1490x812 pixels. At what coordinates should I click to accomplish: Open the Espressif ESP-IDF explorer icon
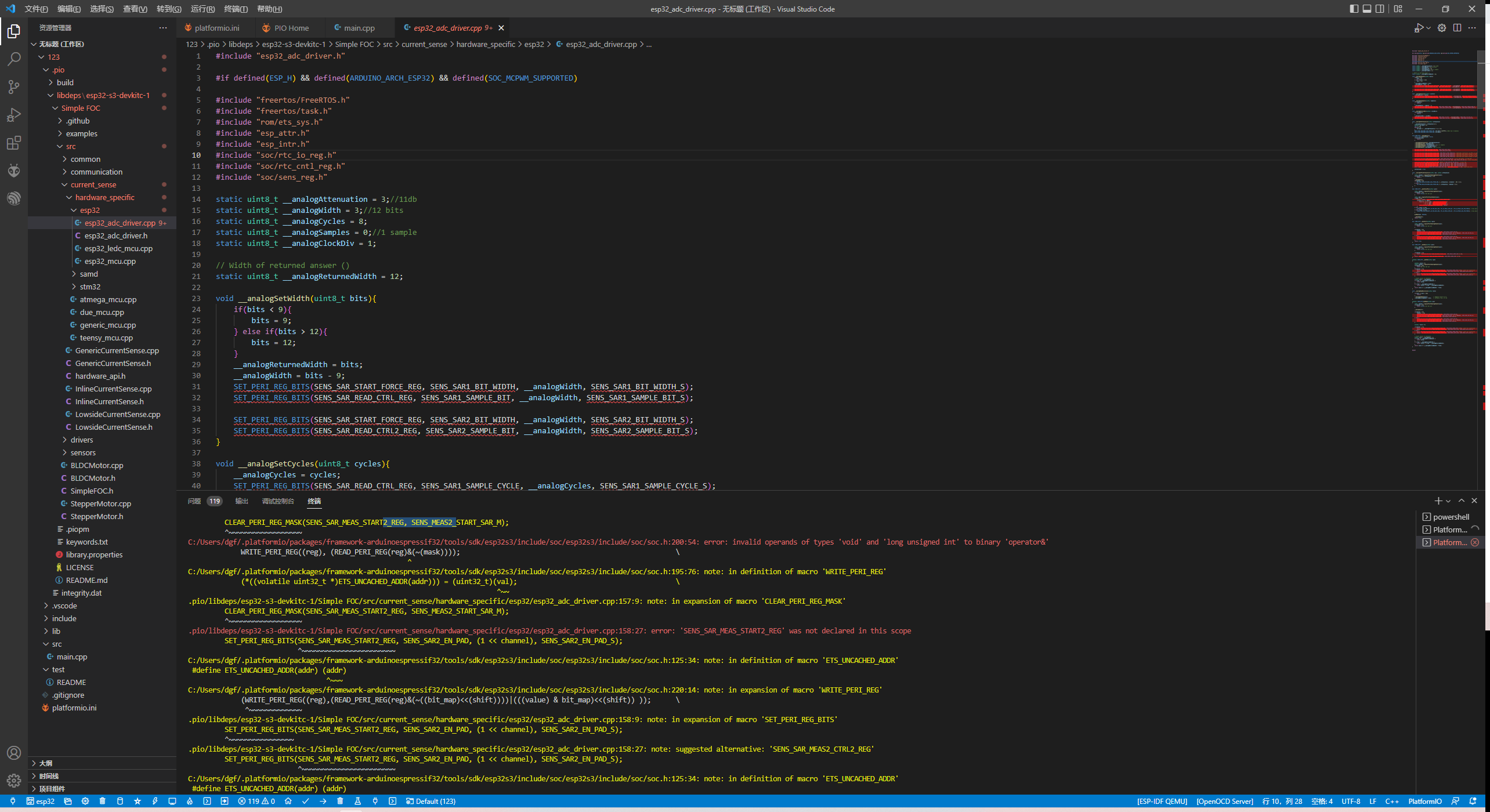(x=14, y=198)
